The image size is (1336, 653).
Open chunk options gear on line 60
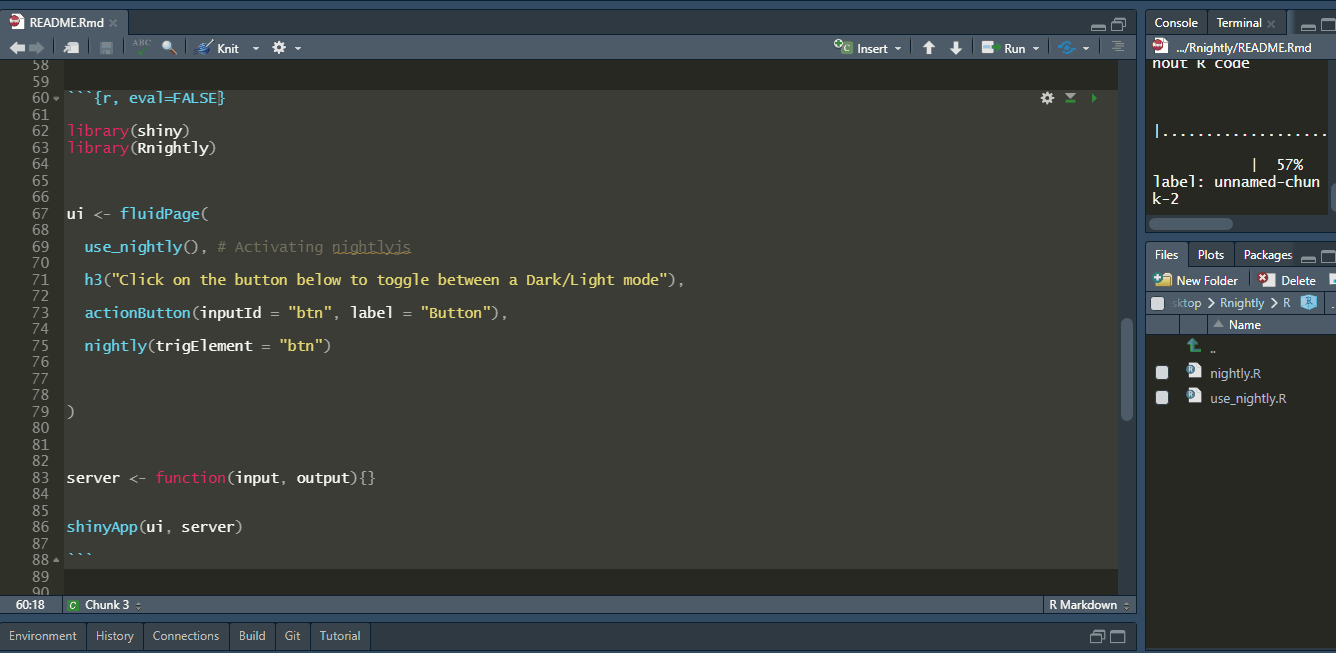click(1047, 98)
